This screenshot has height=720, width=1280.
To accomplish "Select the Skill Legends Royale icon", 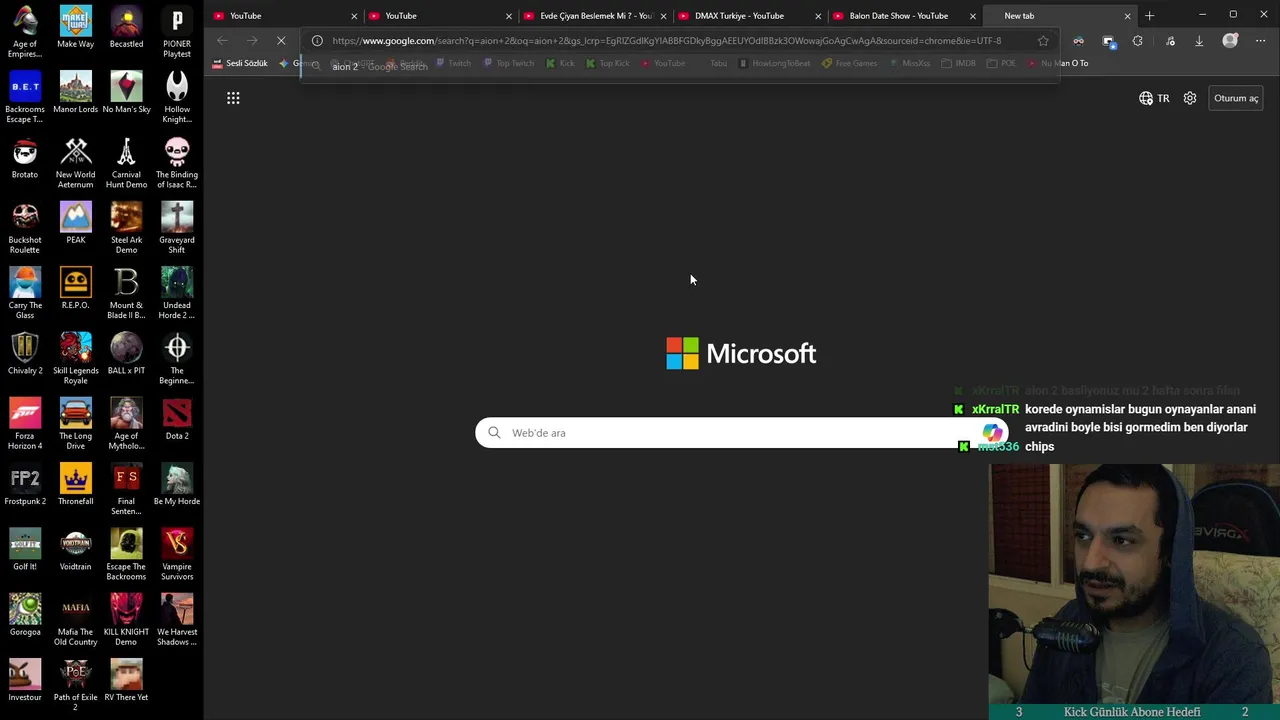I will pos(75,358).
